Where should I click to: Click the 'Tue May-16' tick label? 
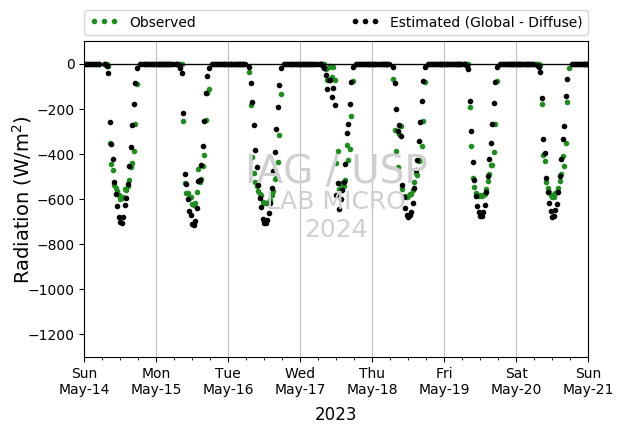pyautogui.click(x=228, y=381)
